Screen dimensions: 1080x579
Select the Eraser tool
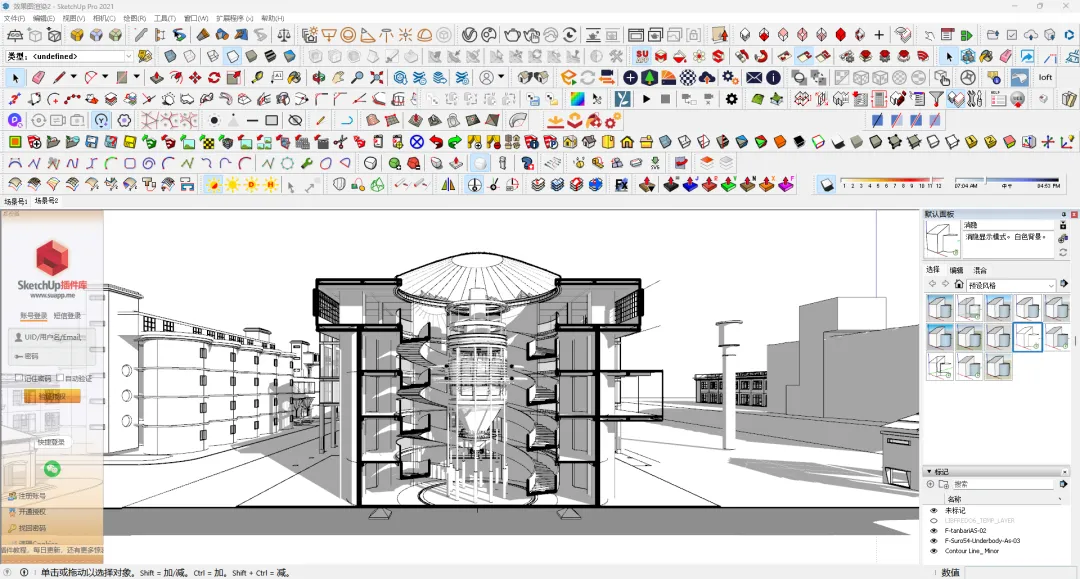[x=38, y=78]
